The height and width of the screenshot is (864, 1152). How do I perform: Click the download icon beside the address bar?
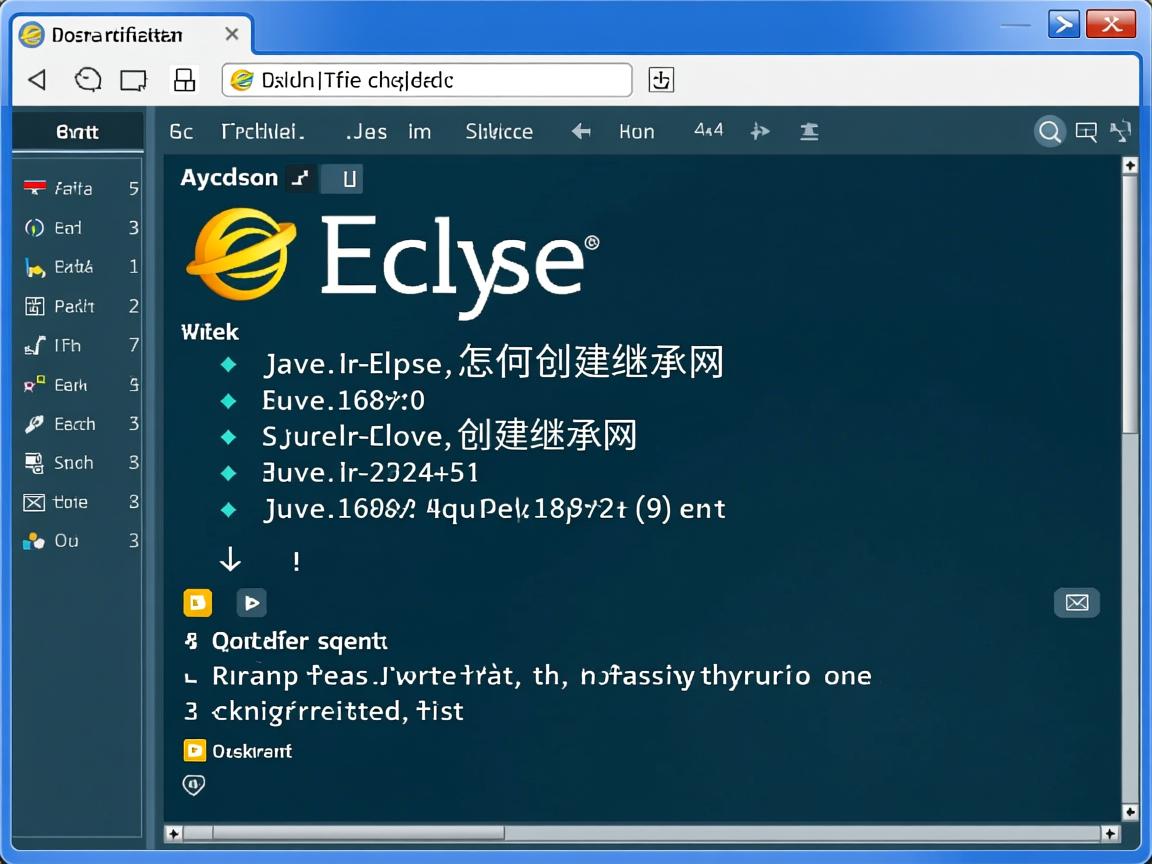click(x=660, y=79)
